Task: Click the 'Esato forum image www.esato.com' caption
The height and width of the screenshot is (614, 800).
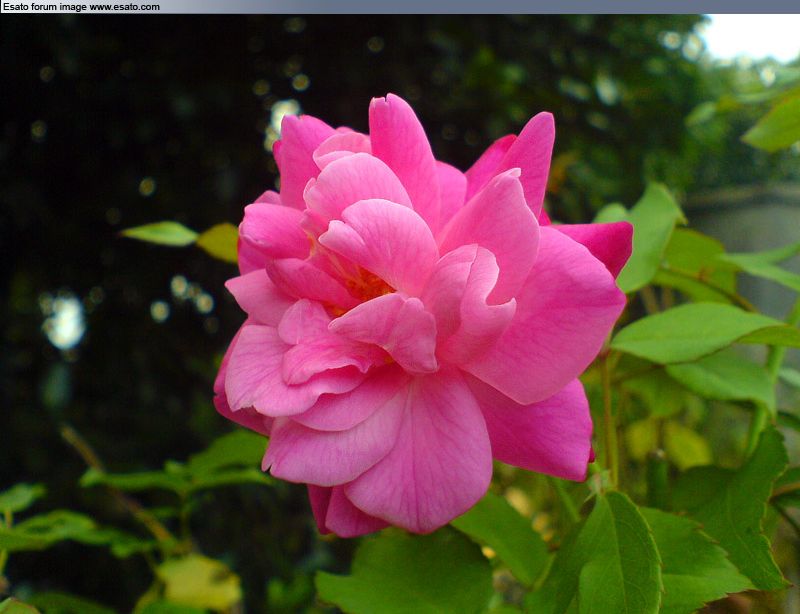Action: (x=81, y=7)
